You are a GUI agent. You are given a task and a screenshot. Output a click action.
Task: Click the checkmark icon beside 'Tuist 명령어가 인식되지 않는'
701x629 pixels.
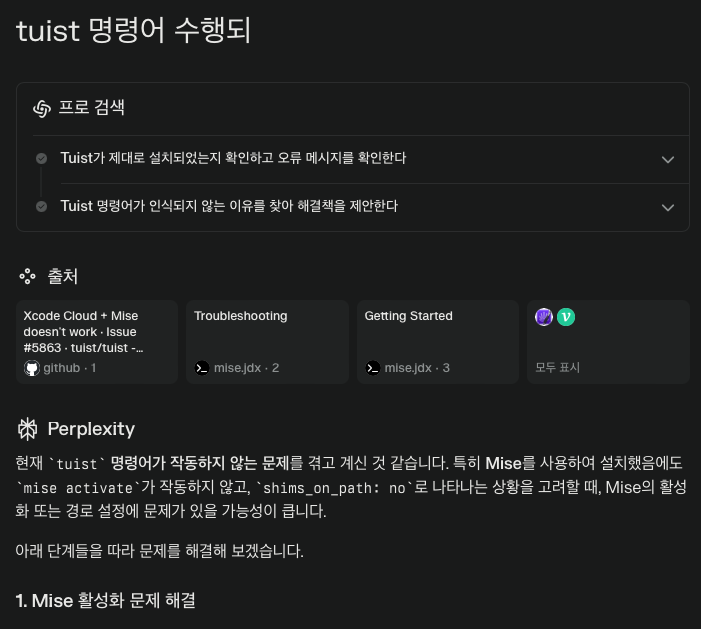click(42, 207)
